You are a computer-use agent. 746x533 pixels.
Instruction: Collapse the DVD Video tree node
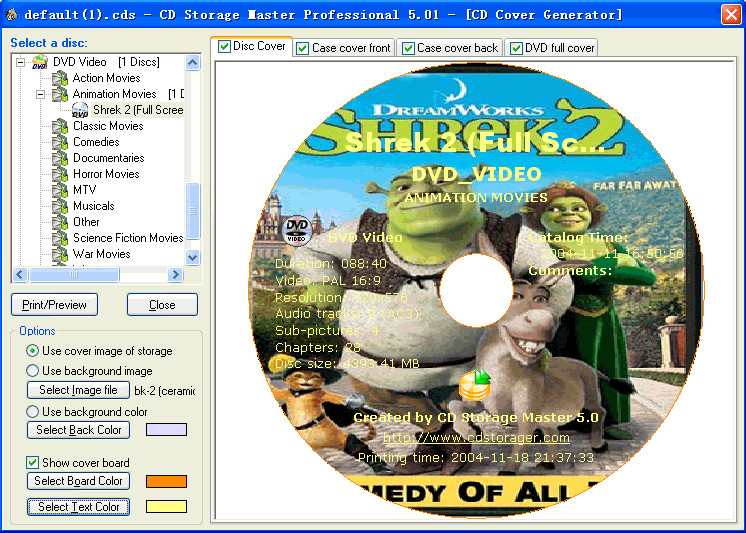20,62
